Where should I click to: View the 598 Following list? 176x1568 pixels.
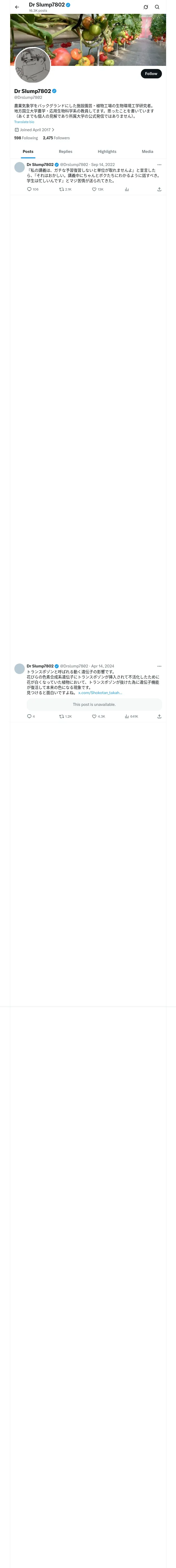coord(26,138)
